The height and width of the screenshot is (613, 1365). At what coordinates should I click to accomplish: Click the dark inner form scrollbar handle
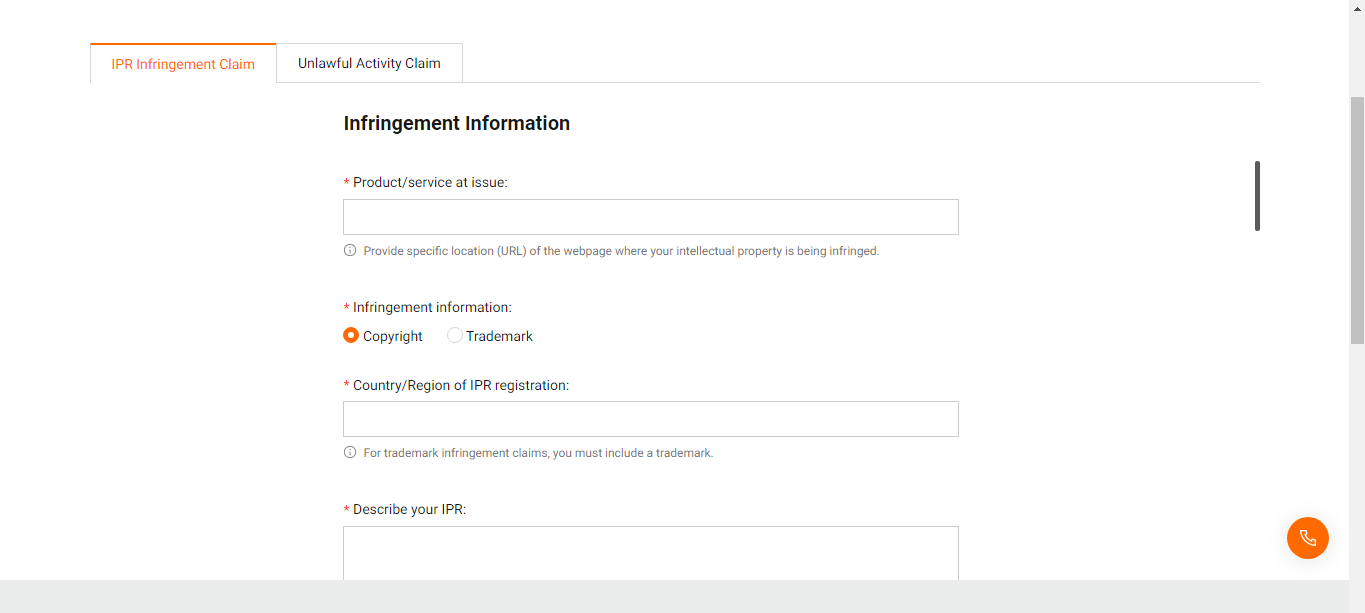tap(1257, 196)
